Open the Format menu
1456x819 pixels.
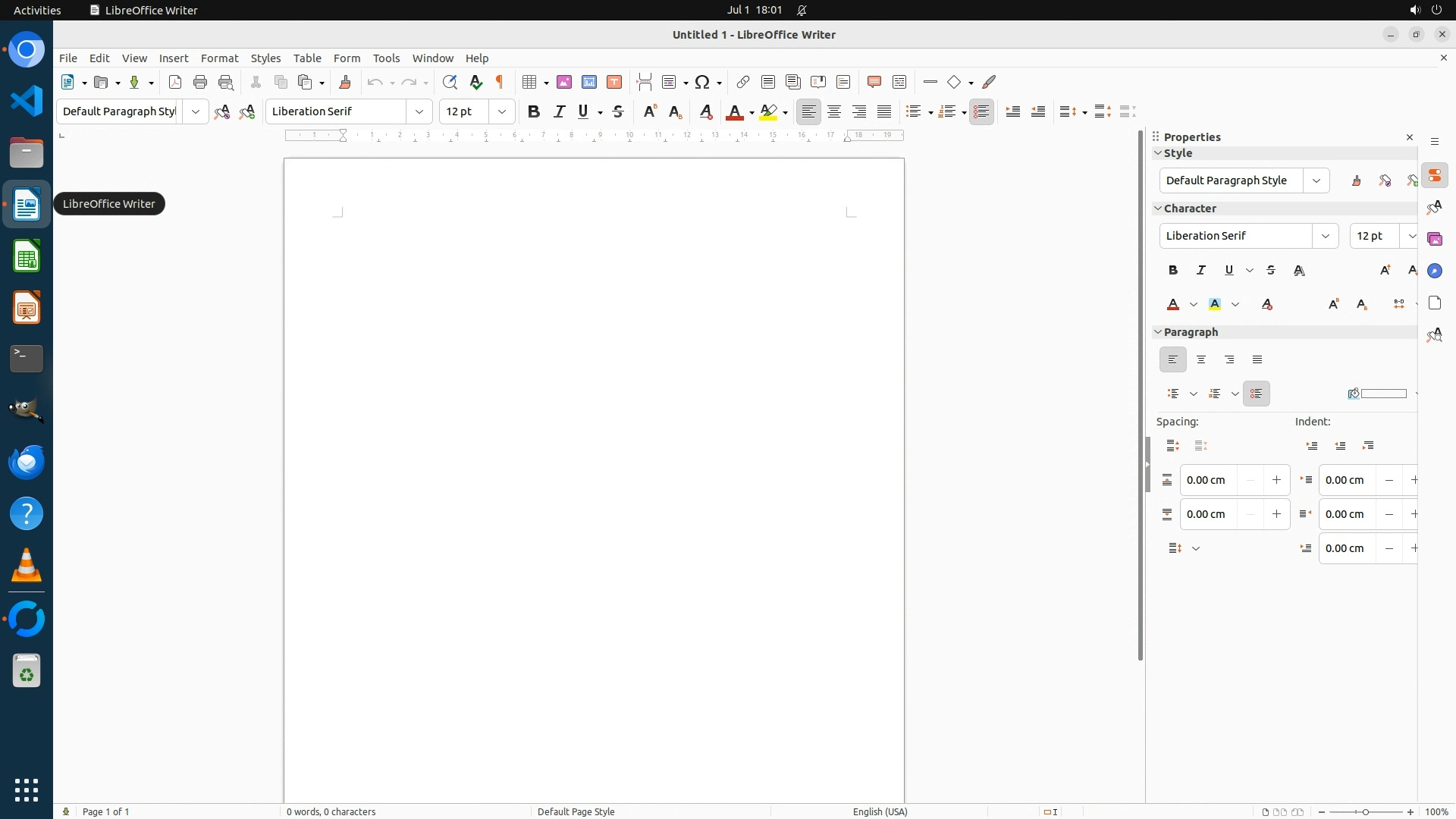coord(219,58)
